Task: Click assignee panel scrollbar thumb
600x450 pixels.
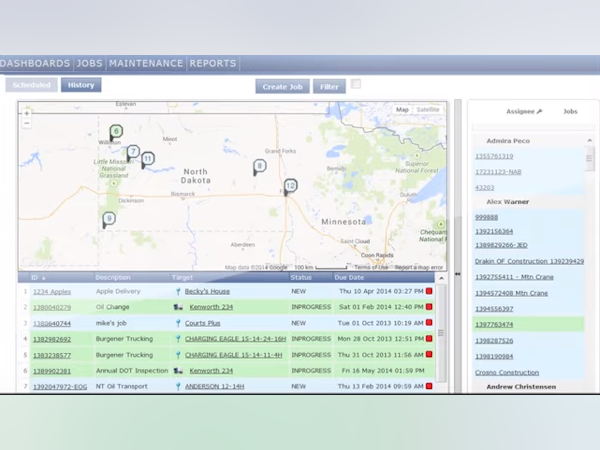Action: point(589,158)
